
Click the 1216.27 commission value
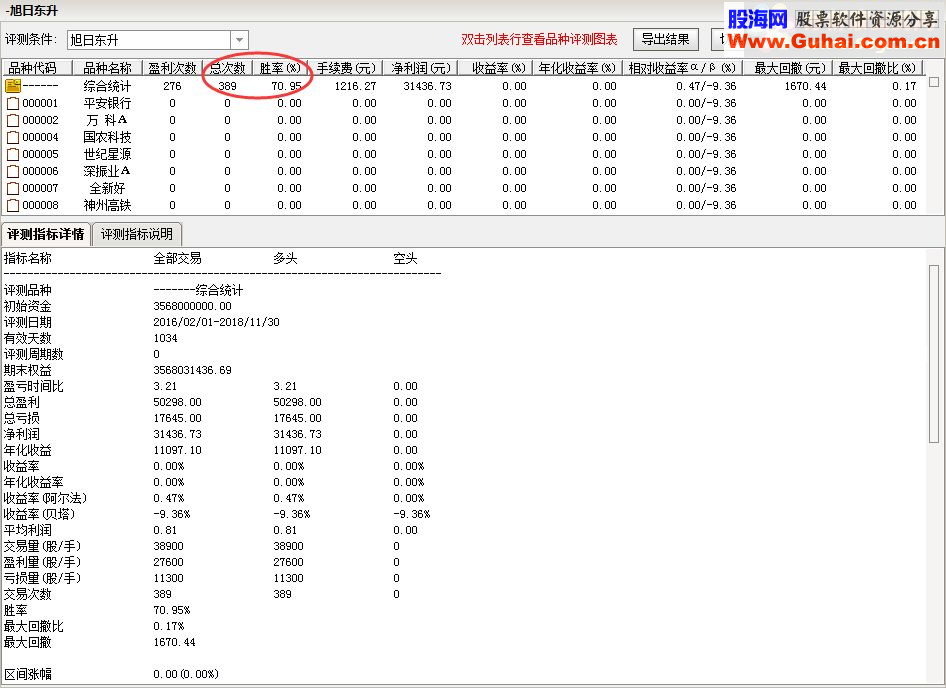(355, 86)
